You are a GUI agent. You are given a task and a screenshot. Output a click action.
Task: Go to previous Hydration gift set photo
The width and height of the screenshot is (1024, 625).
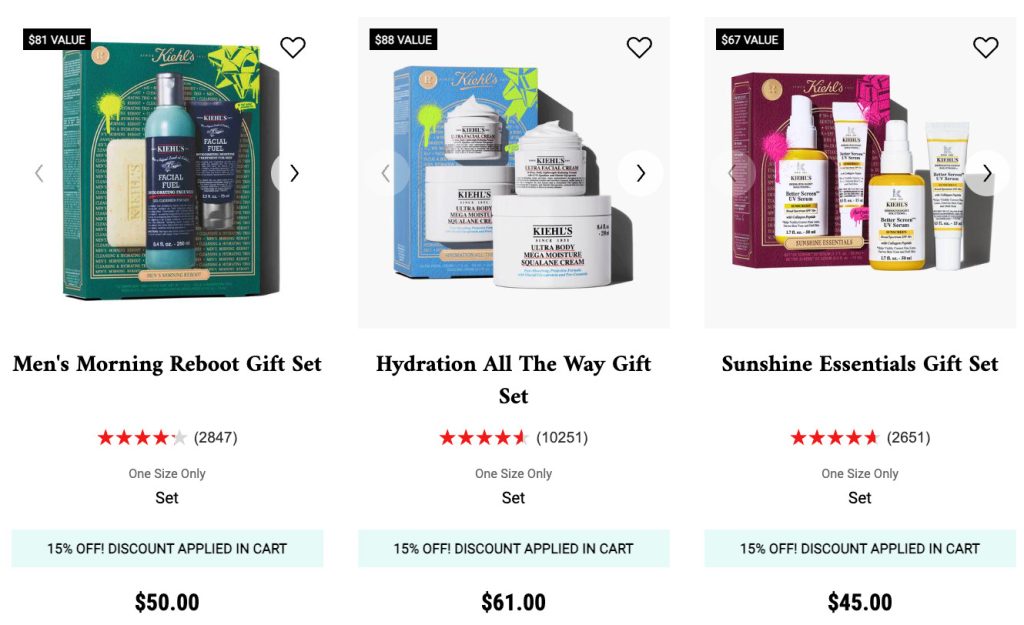click(x=385, y=173)
